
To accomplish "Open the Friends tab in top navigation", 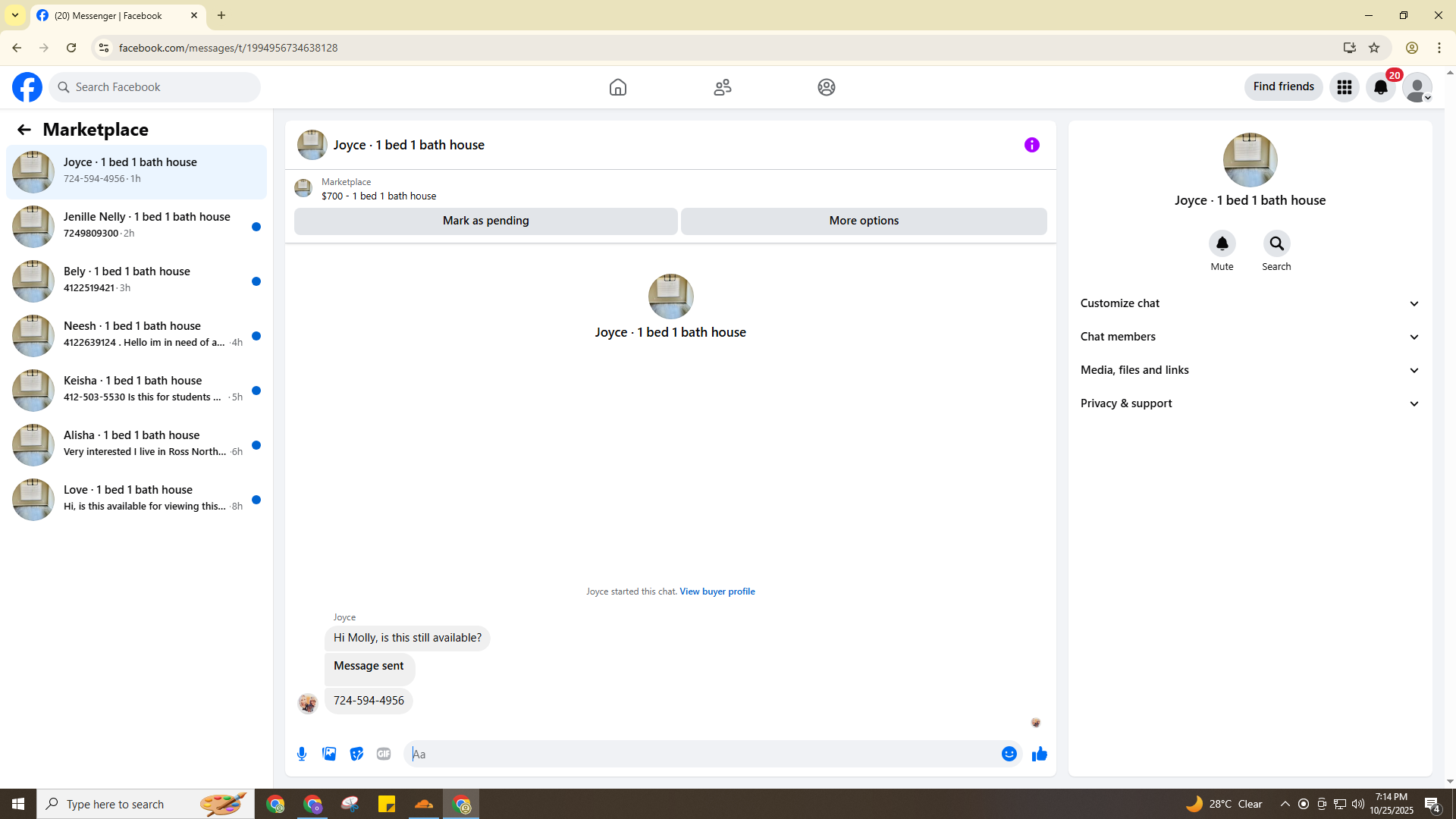I will pos(722,87).
